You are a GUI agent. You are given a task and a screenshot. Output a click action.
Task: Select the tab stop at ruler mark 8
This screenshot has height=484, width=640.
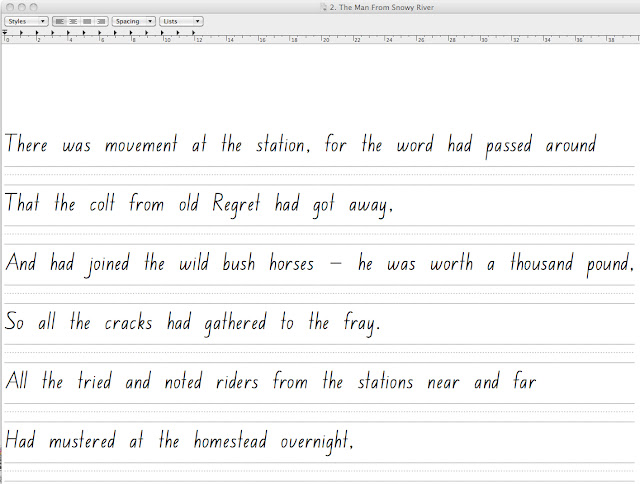point(131,33)
